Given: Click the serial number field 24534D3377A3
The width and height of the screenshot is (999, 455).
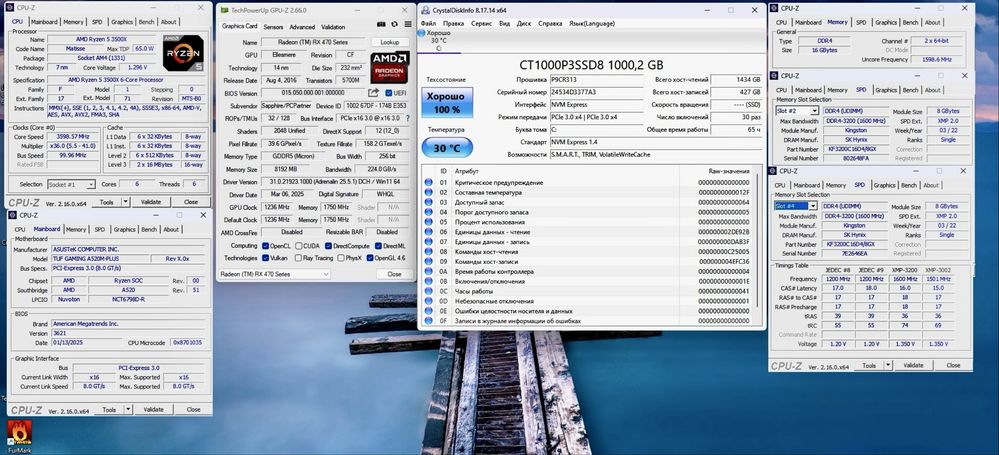Looking at the screenshot, I should (x=597, y=92).
